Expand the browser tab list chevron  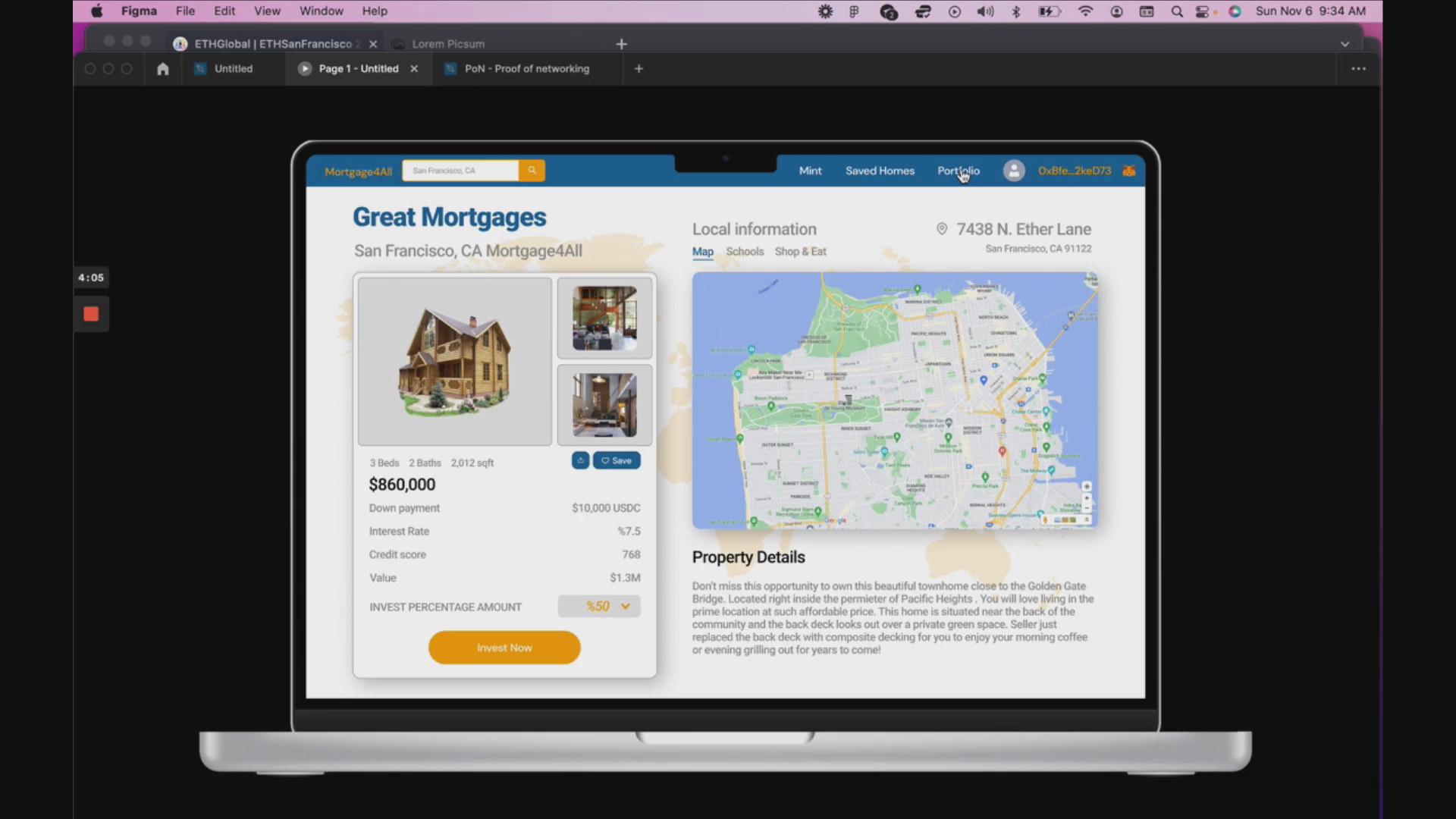click(x=1345, y=44)
